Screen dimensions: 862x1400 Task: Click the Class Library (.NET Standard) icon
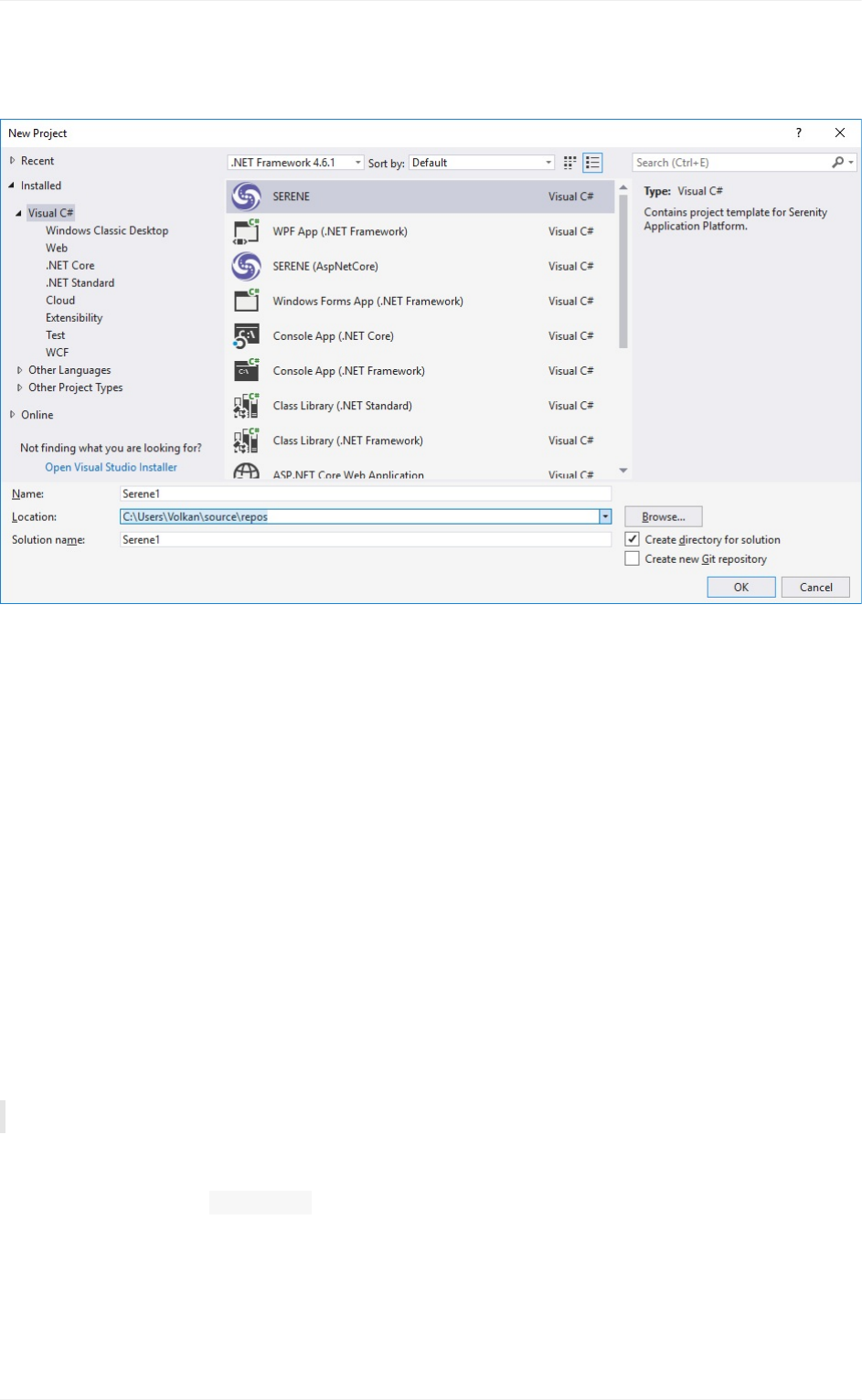246,405
